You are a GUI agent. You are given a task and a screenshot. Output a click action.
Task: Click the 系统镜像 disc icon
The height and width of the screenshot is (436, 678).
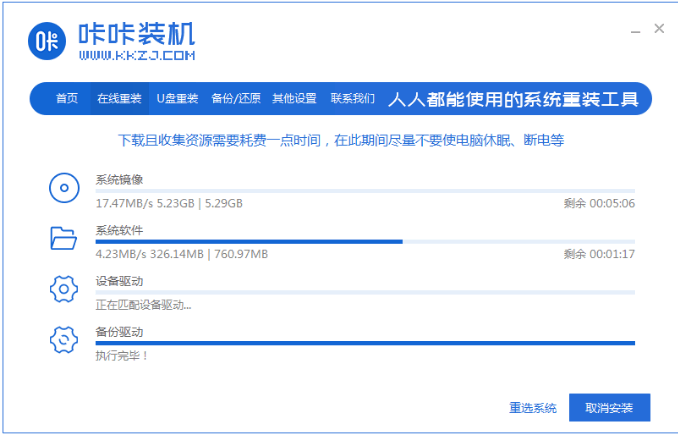click(64, 188)
